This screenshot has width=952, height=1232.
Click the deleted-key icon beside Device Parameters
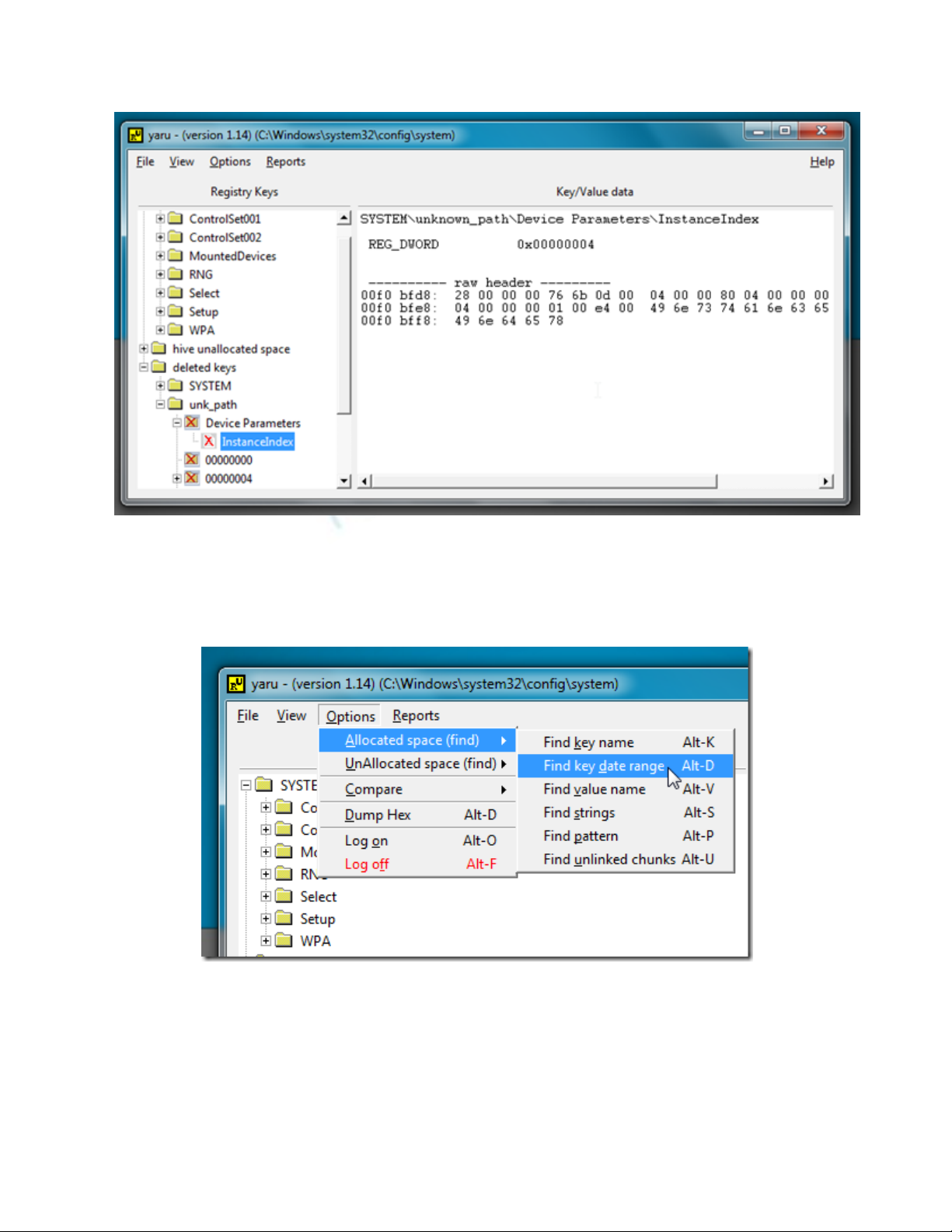[x=192, y=423]
